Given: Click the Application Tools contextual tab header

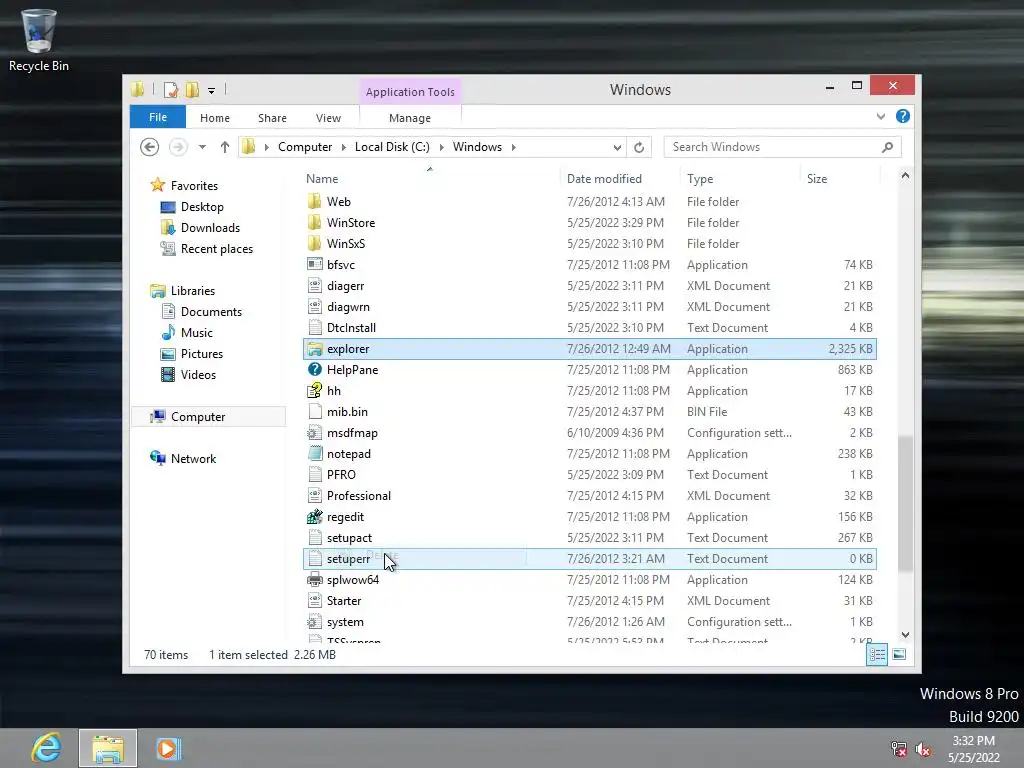Looking at the screenshot, I should pyautogui.click(x=410, y=92).
